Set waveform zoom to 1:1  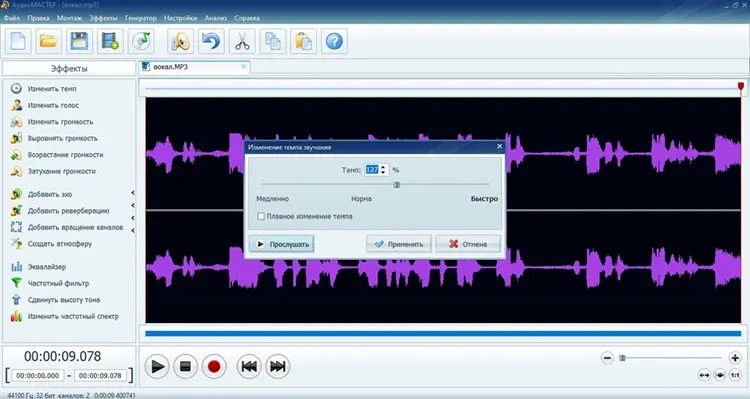735,375
